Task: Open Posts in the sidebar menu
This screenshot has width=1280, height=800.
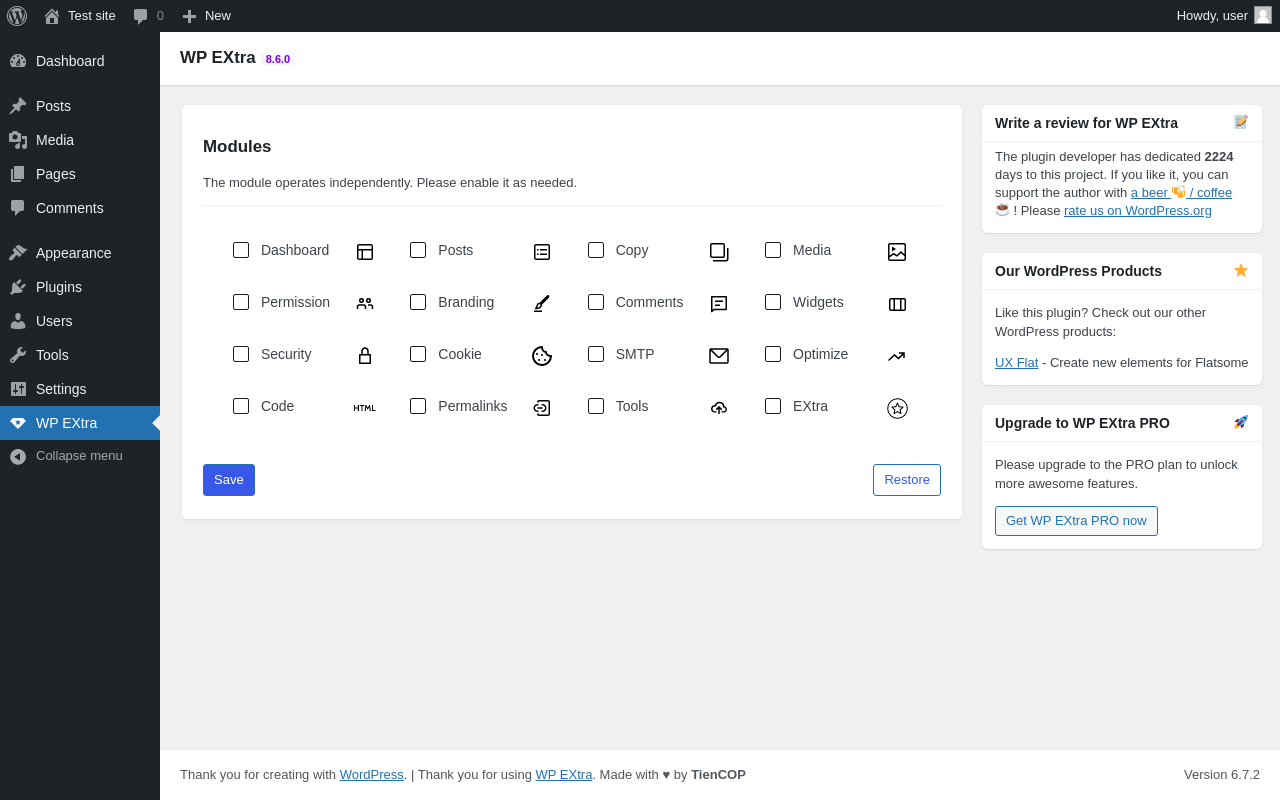Action: [80, 106]
